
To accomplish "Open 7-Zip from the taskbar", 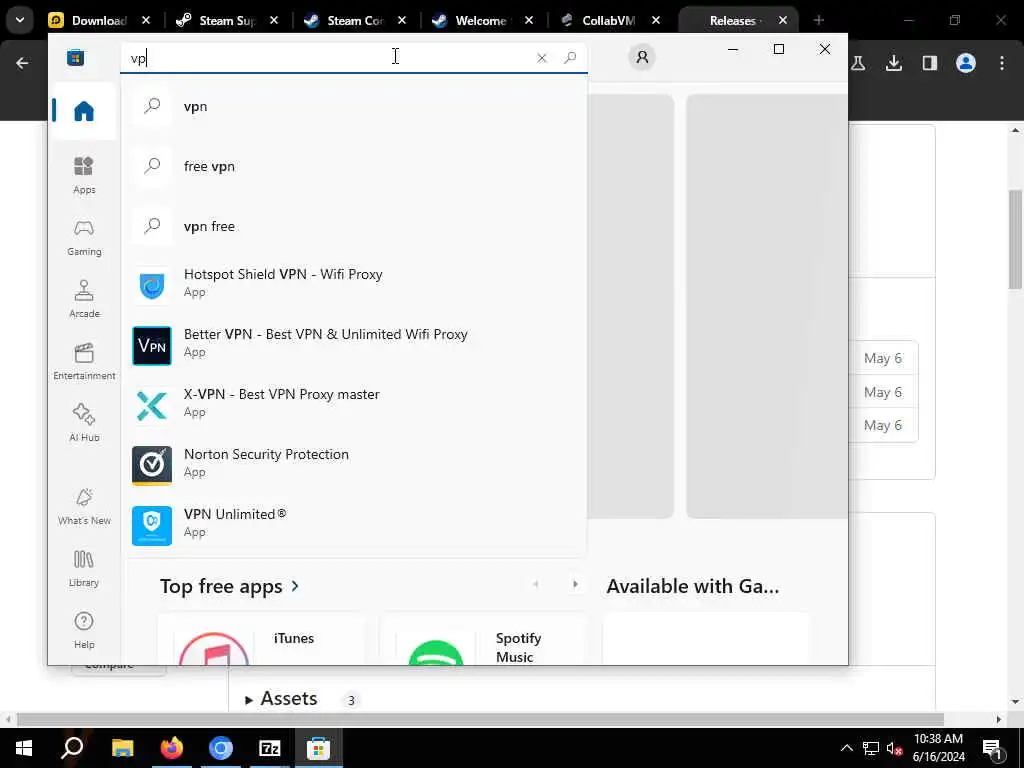I will (x=269, y=748).
